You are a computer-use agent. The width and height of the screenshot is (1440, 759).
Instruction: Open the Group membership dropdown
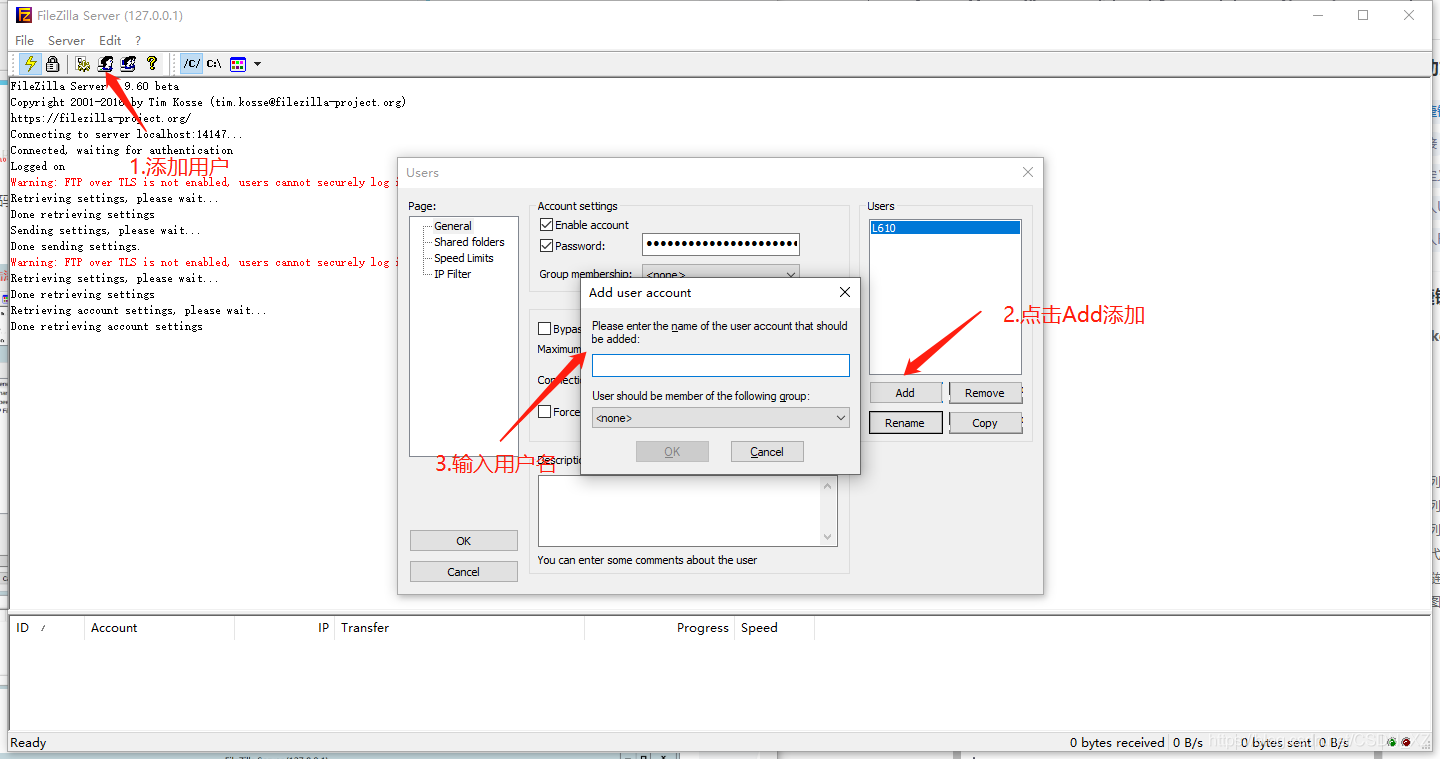tap(721, 272)
